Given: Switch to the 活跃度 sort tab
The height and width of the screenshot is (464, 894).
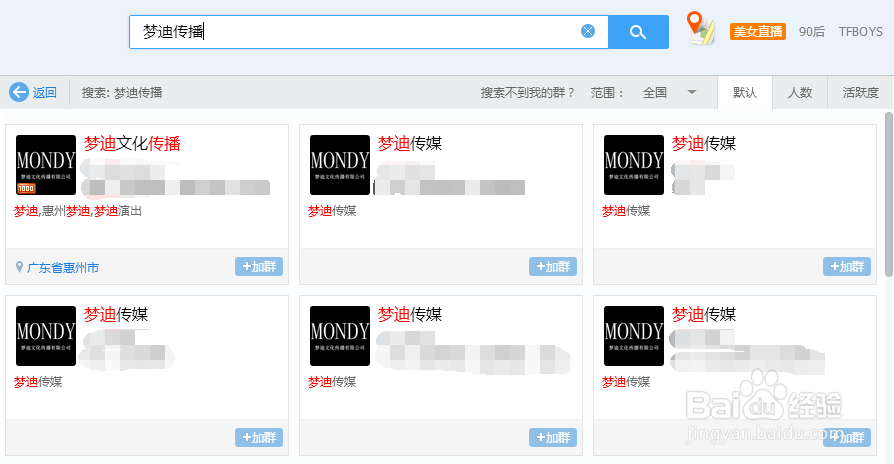Looking at the screenshot, I should point(860,92).
